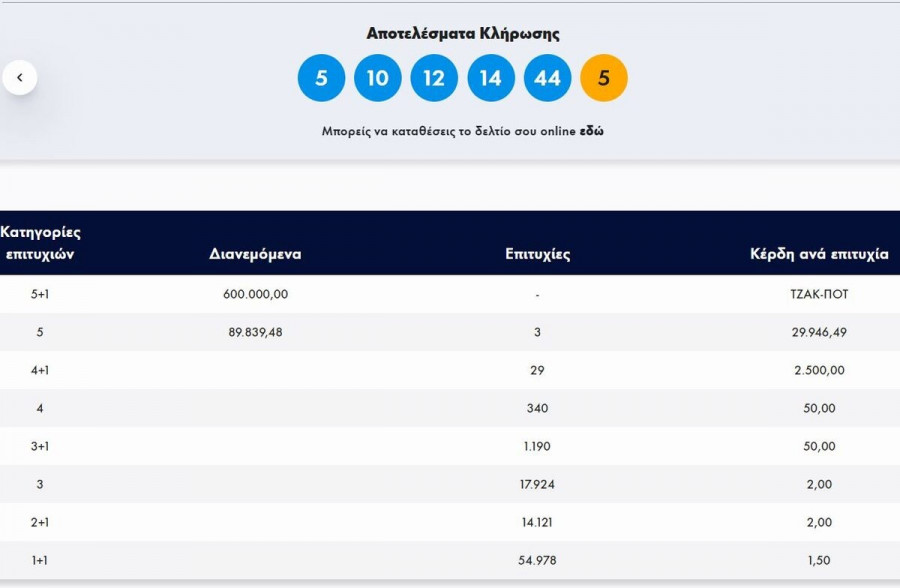Image resolution: width=900 pixels, height=588 pixels.
Task: Click the previous draw back arrow
Action: point(20,77)
